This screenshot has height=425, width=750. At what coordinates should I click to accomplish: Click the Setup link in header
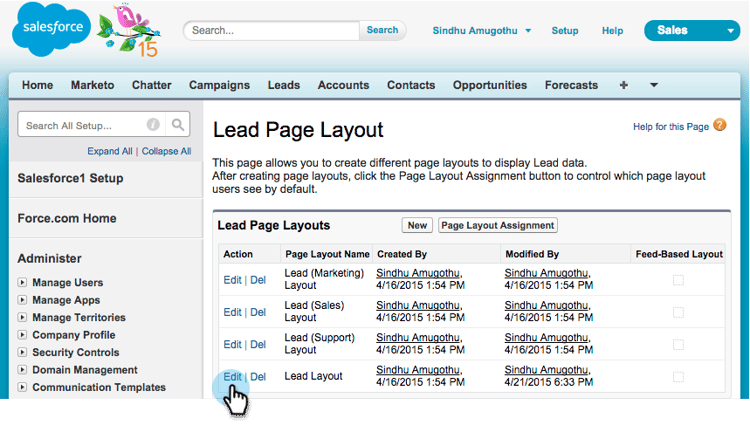coord(565,31)
